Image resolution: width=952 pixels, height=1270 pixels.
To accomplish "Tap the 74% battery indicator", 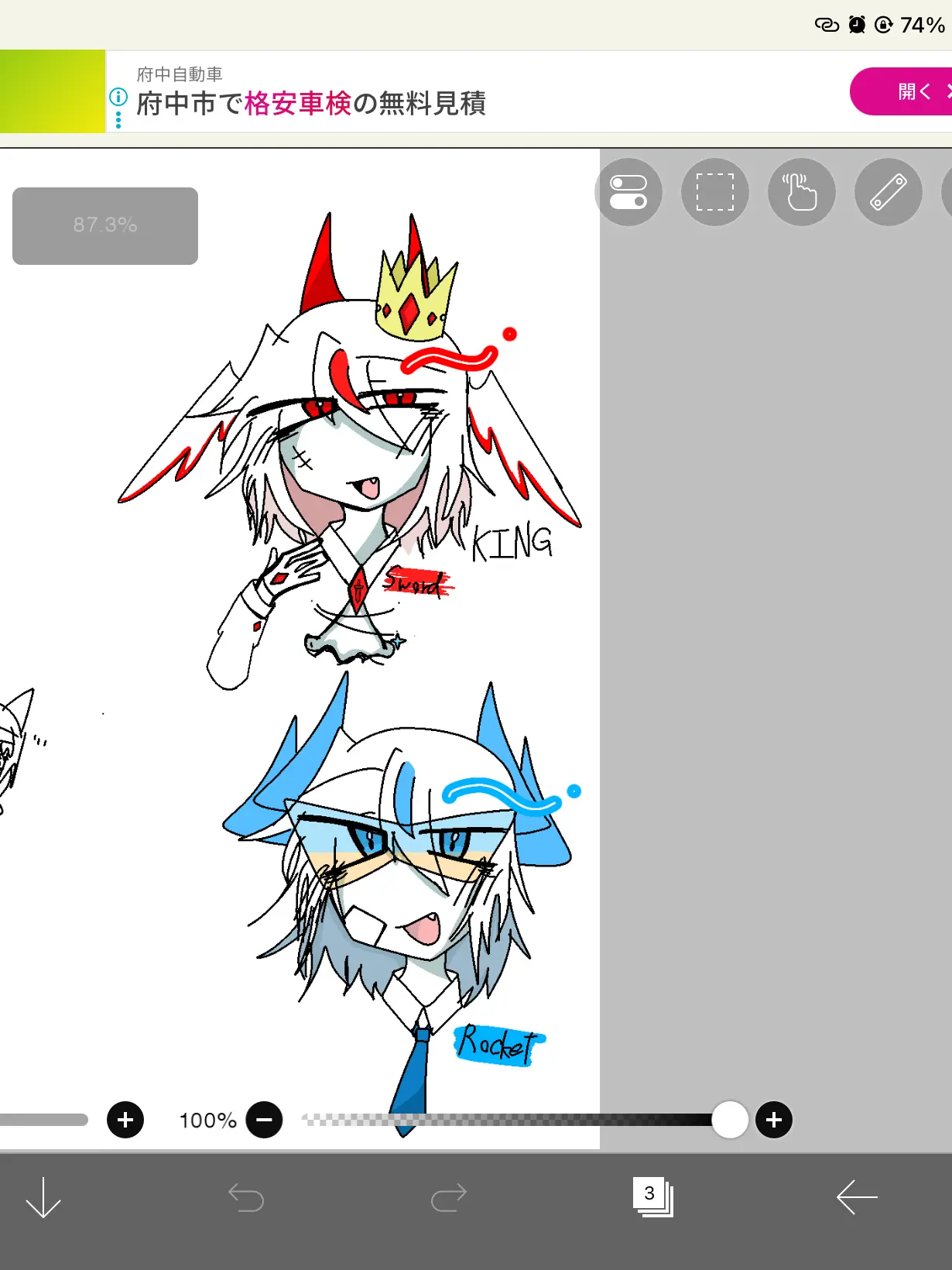I will point(923,25).
